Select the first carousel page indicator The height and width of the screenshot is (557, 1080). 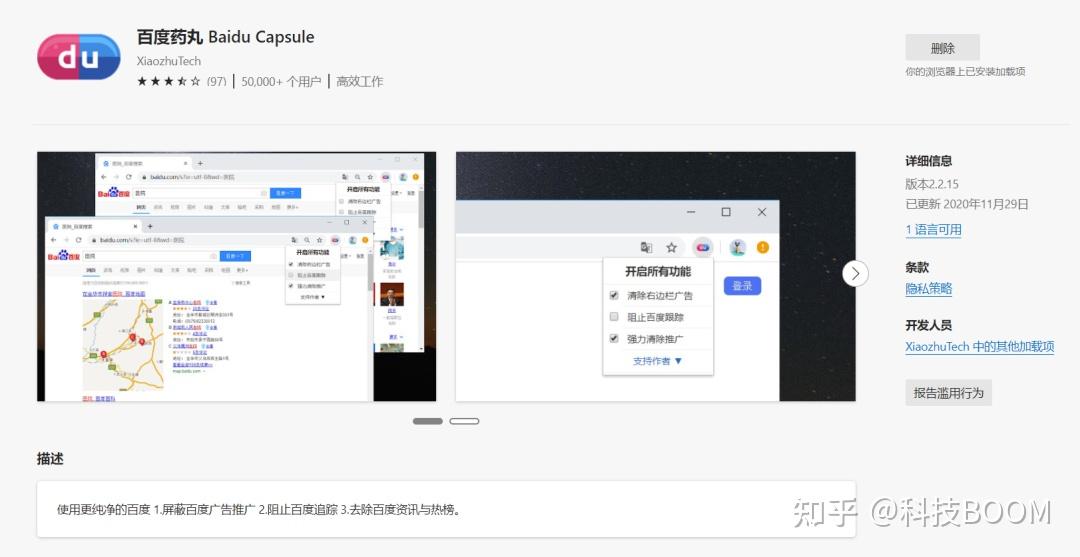tap(428, 421)
